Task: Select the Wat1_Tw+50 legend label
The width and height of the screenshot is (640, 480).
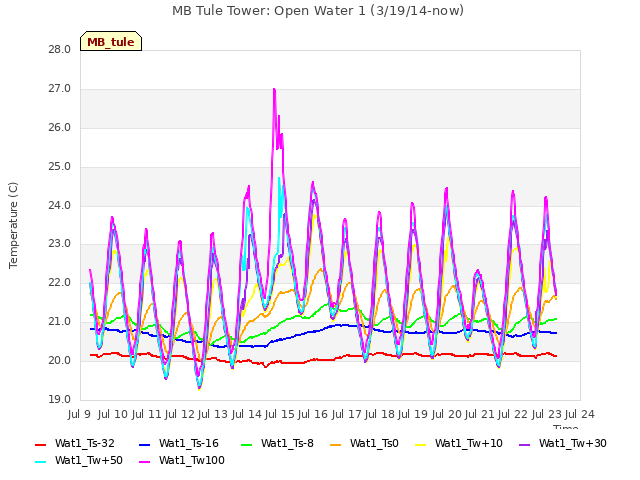Action: tap(89, 460)
